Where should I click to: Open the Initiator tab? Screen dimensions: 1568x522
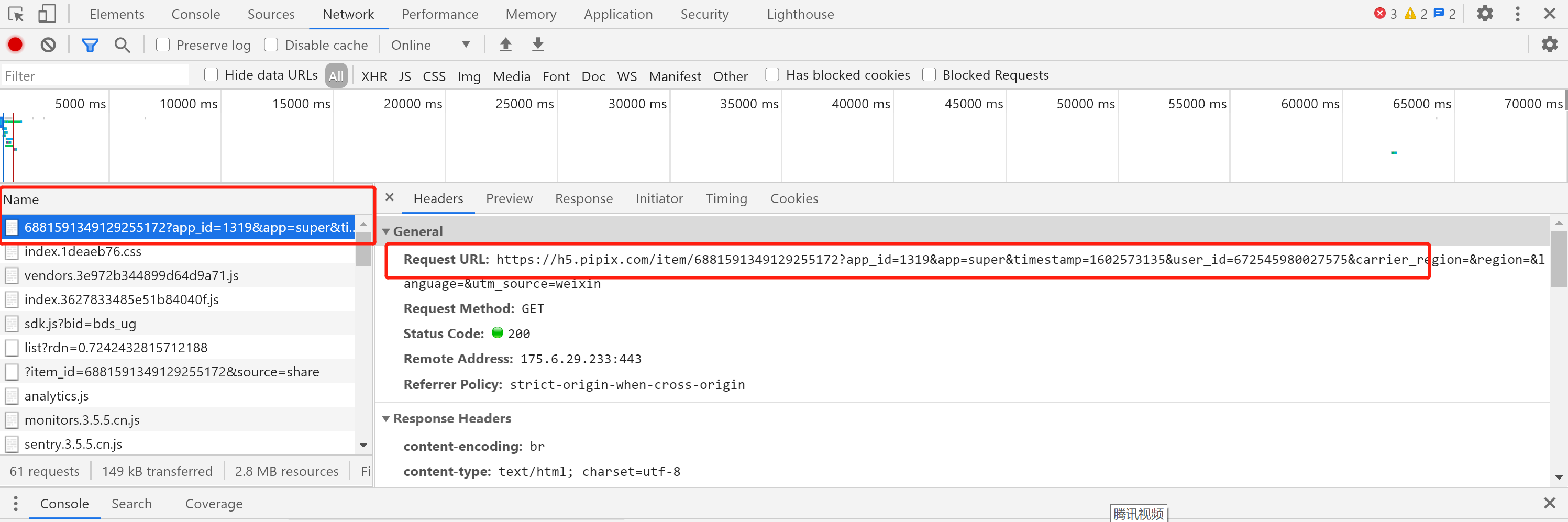(x=659, y=198)
